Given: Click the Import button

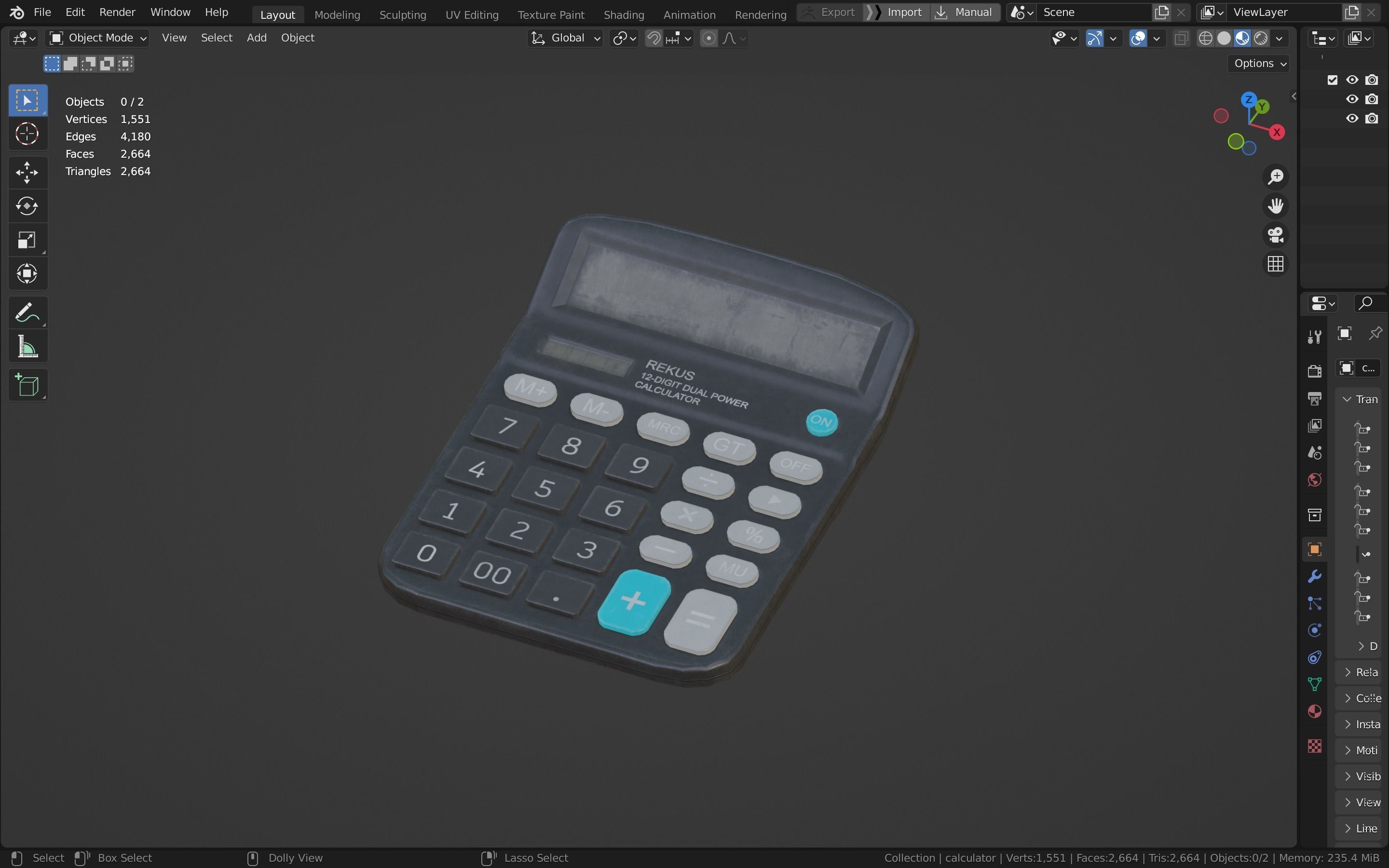Looking at the screenshot, I should tap(897, 12).
